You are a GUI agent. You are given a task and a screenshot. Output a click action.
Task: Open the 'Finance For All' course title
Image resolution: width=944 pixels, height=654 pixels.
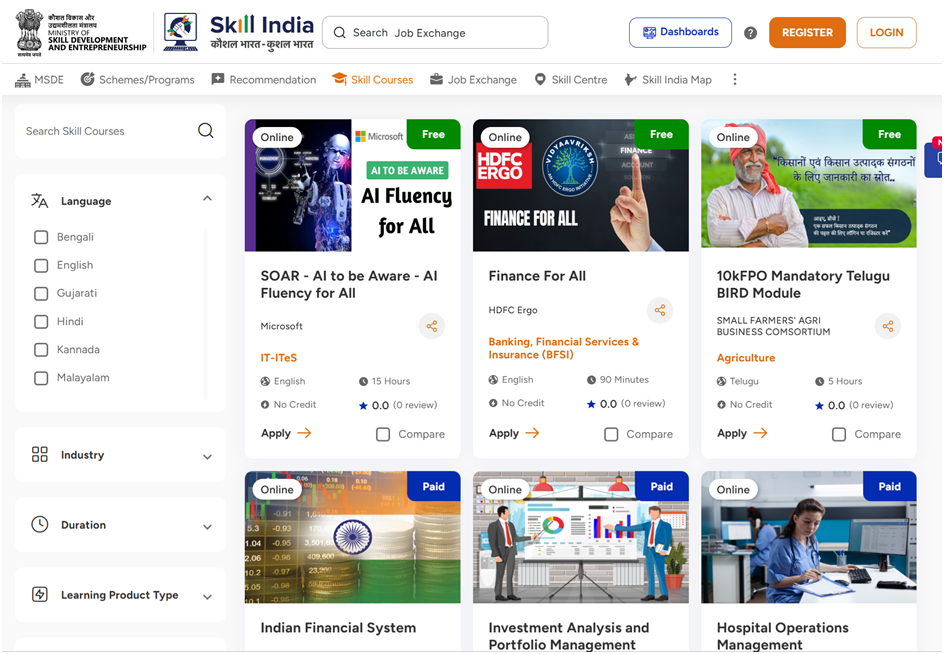537,276
